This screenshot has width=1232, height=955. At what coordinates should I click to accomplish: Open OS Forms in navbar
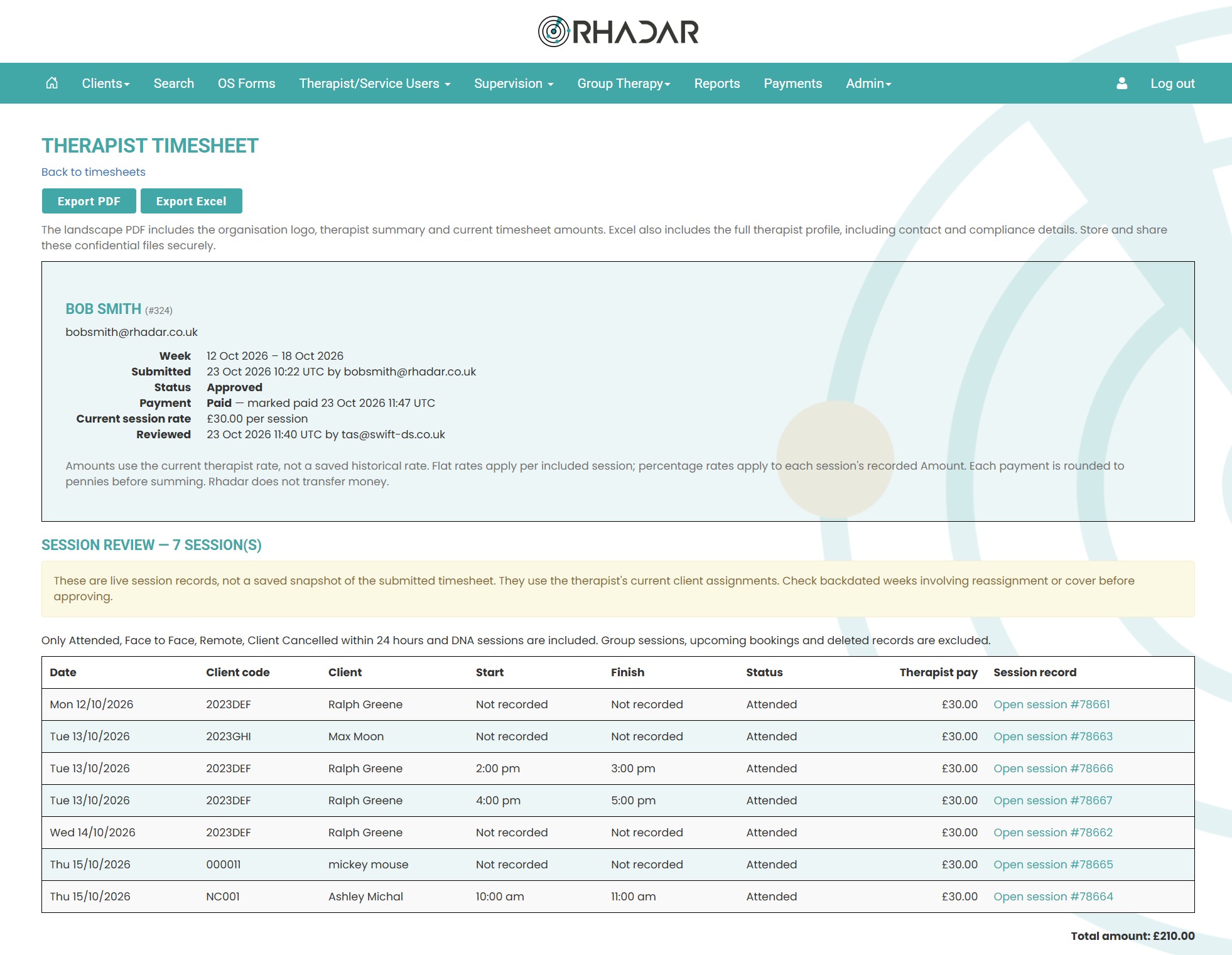coord(246,84)
